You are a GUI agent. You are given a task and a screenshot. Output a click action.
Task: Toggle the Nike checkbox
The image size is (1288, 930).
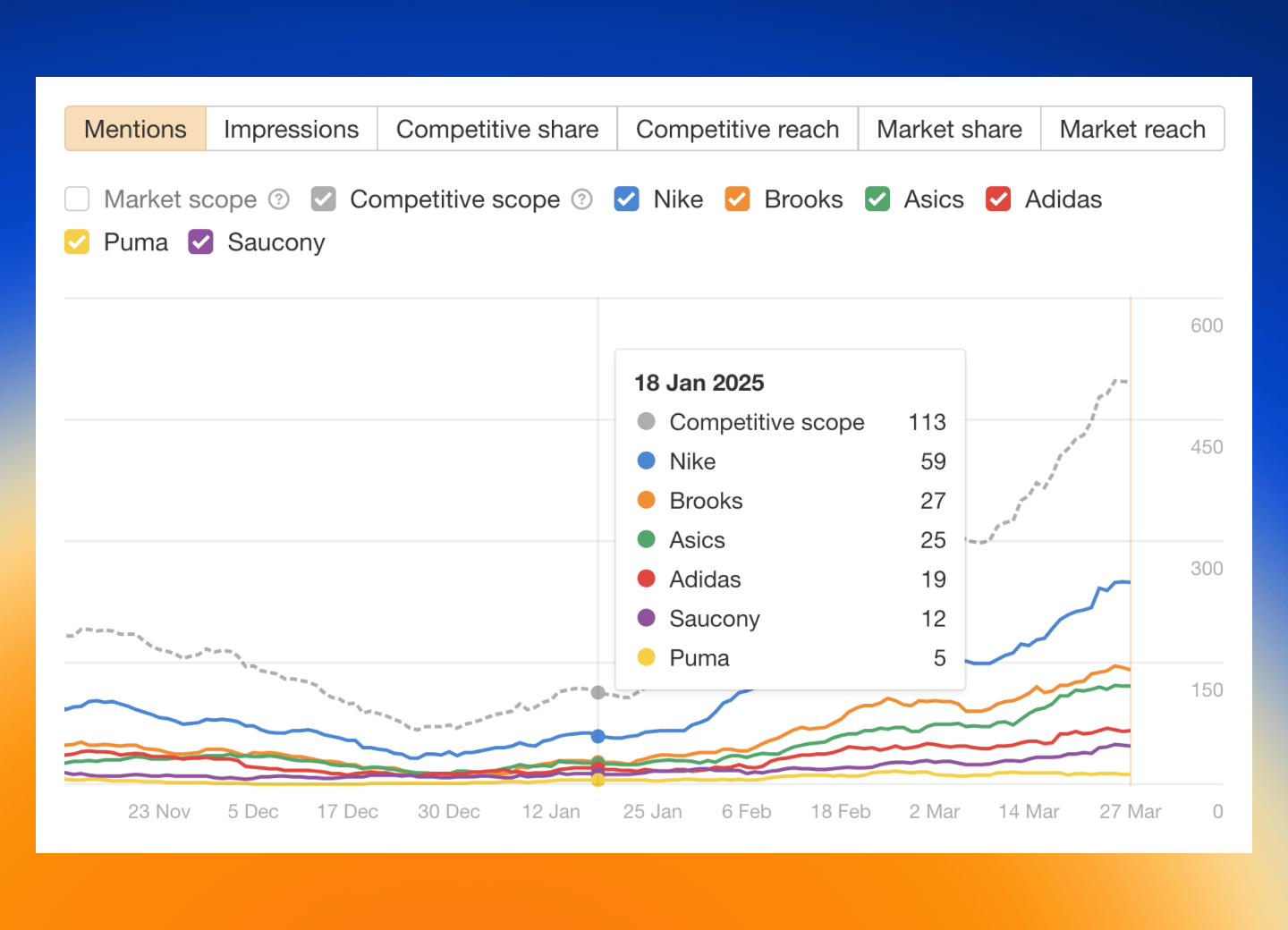point(627,199)
